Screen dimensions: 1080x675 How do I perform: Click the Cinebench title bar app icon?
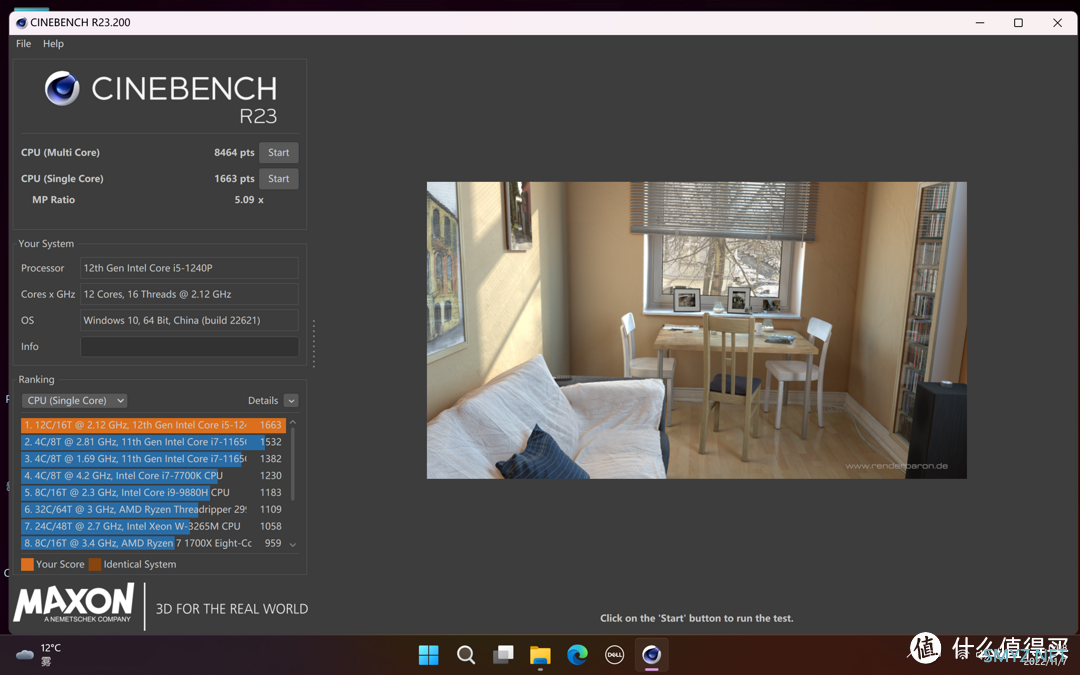(21, 23)
